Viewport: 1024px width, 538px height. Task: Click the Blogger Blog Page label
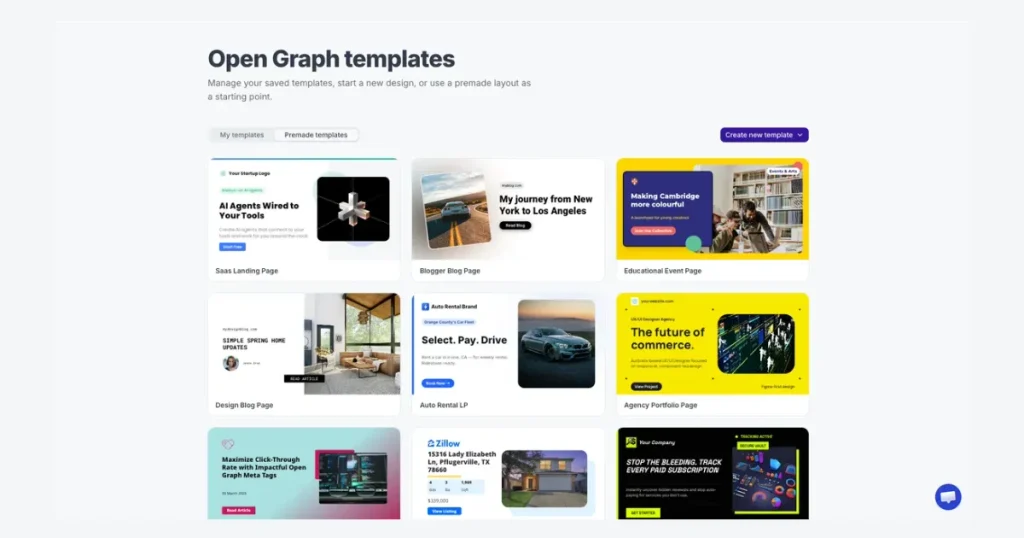[x=450, y=271]
